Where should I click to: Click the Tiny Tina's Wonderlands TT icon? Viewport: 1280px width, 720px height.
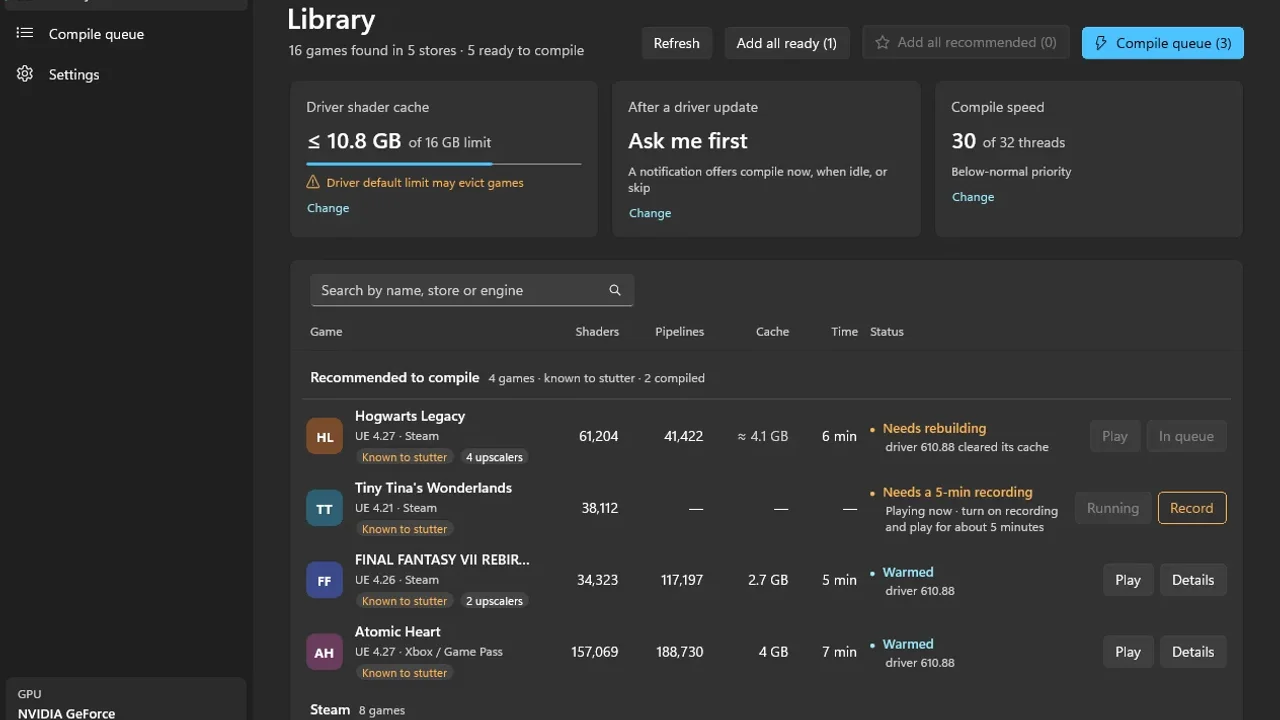[x=325, y=508]
